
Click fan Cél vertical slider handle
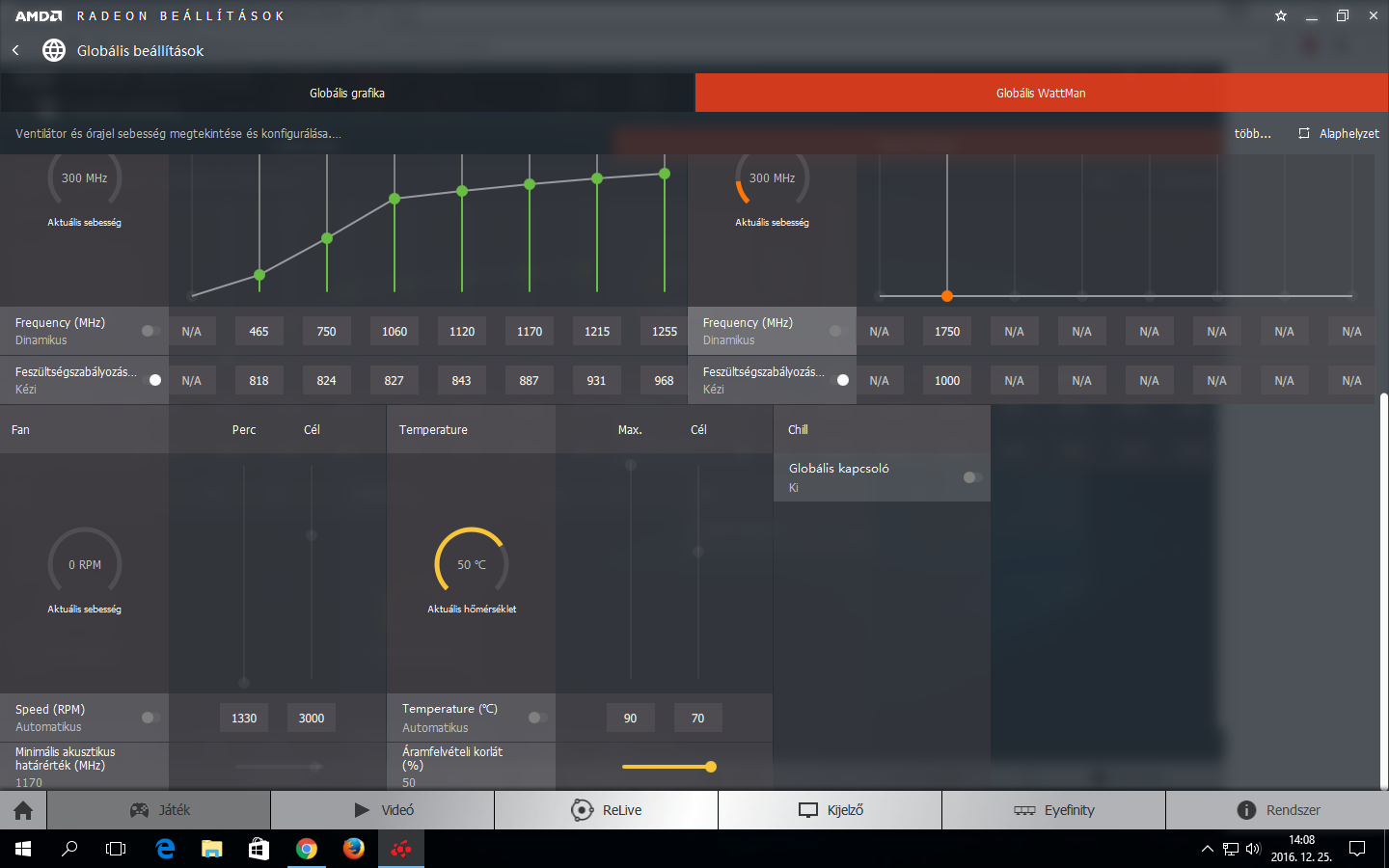click(x=312, y=534)
